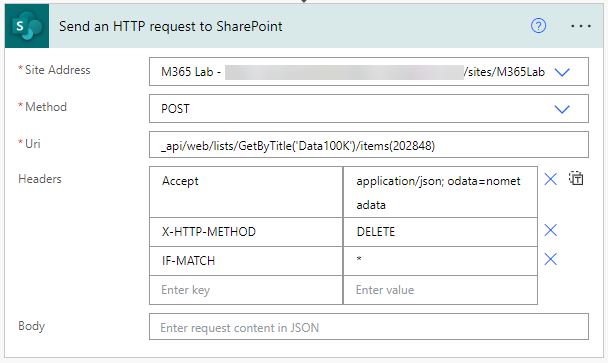The width and height of the screenshot is (608, 363).
Task: Click the 'Method' label
Action: pyautogui.click(x=46, y=107)
